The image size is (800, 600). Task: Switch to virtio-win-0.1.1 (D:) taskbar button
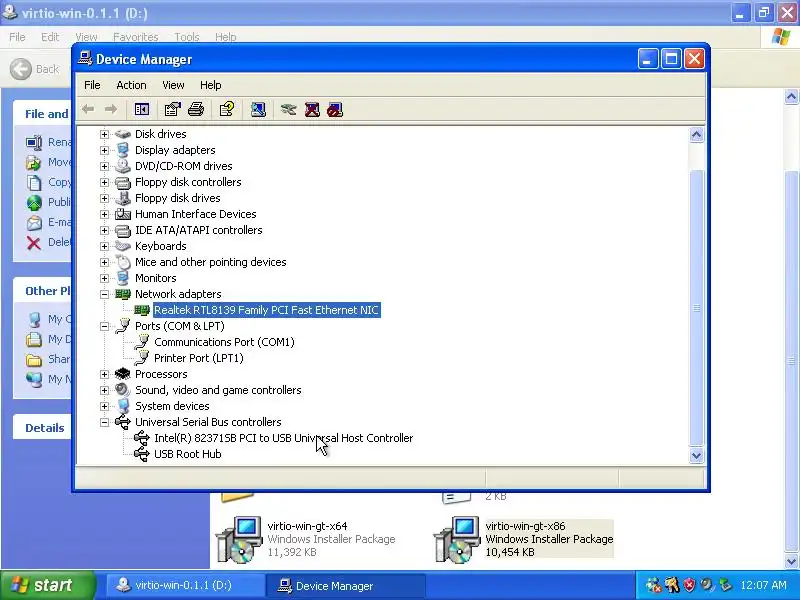185,585
